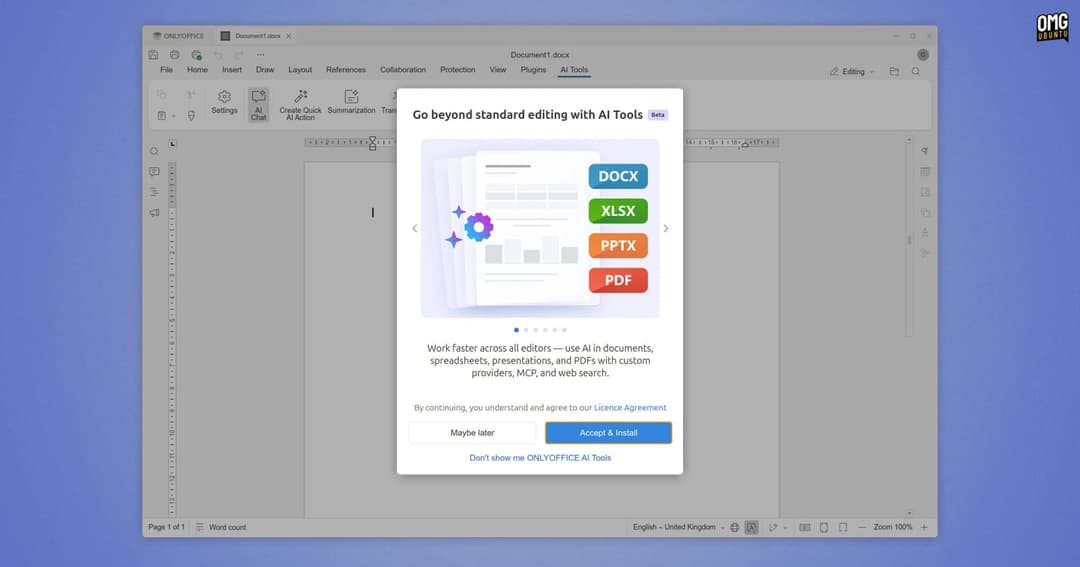Switch to the ONLYOFFICE home tab
Image resolution: width=1080 pixels, height=567 pixels.
pos(178,36)
